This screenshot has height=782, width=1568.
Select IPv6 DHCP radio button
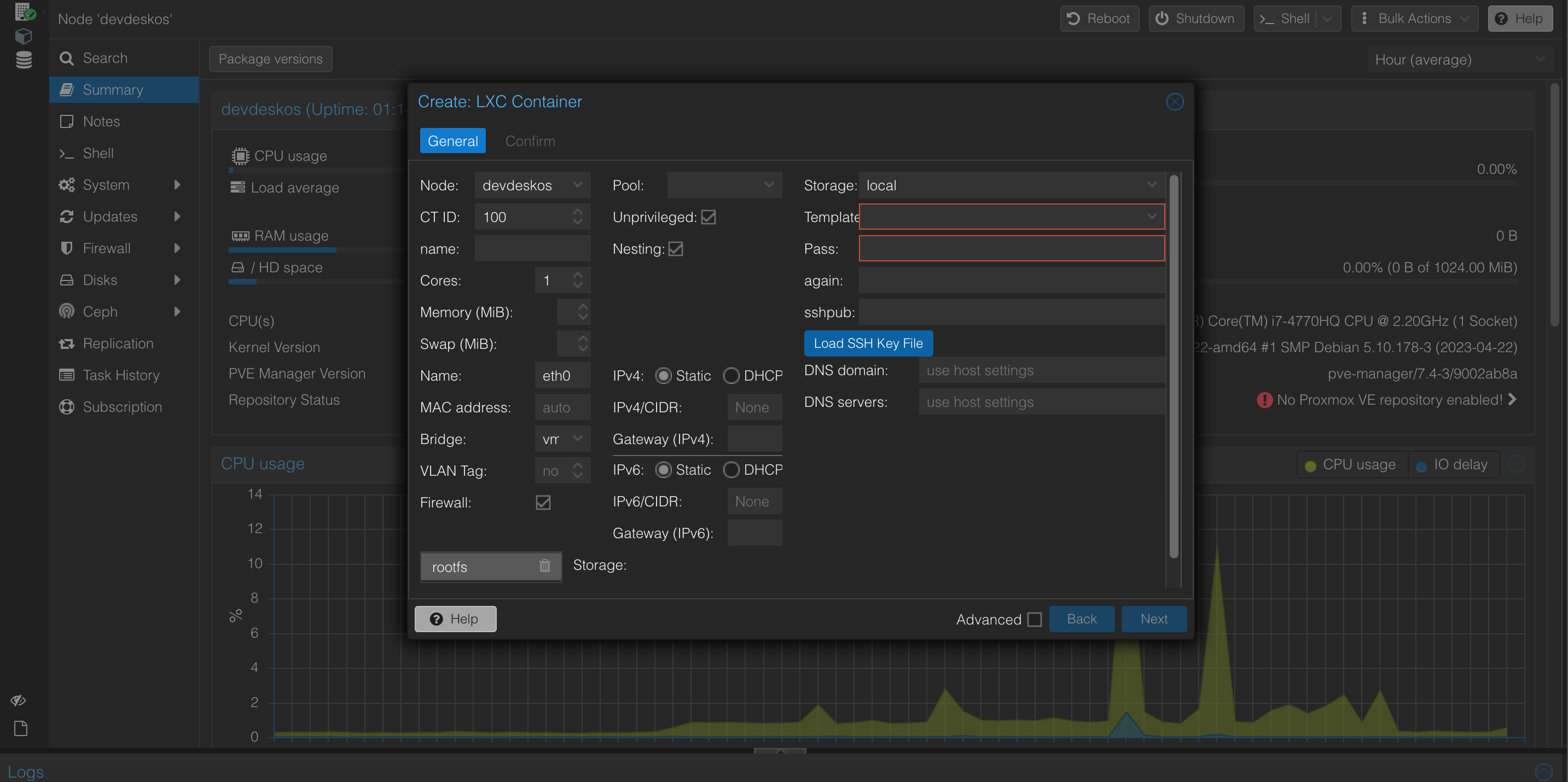click(730, 470)
